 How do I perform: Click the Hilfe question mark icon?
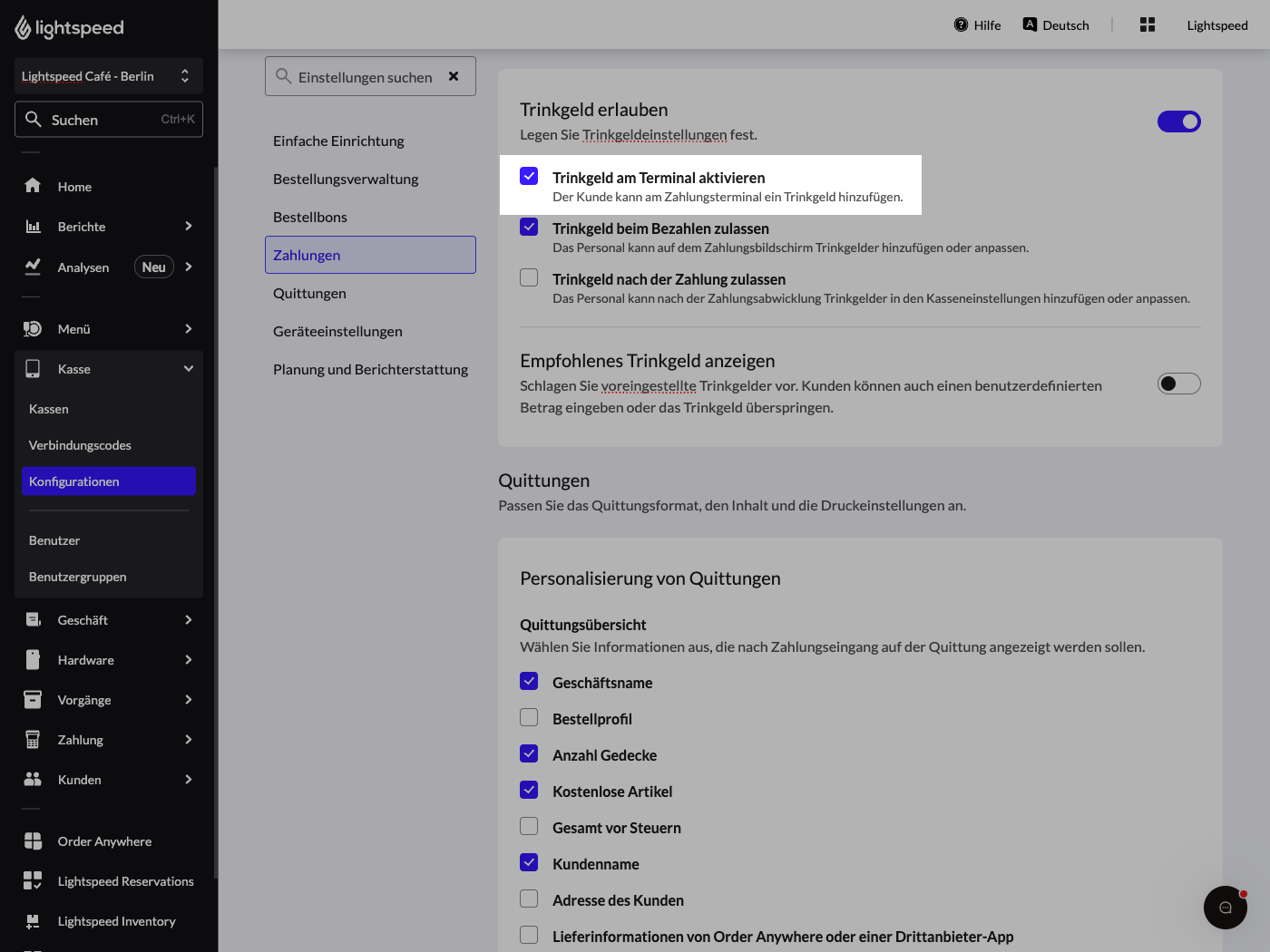tap(962, 24)
